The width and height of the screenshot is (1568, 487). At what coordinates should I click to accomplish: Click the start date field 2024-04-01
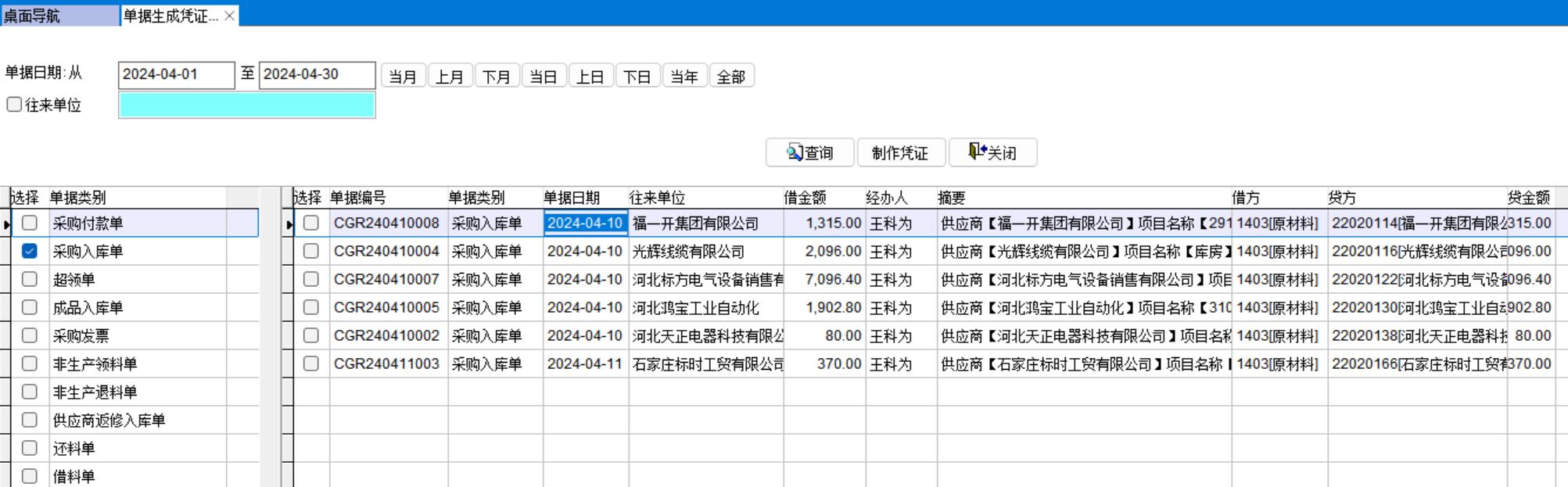point(176,75)
